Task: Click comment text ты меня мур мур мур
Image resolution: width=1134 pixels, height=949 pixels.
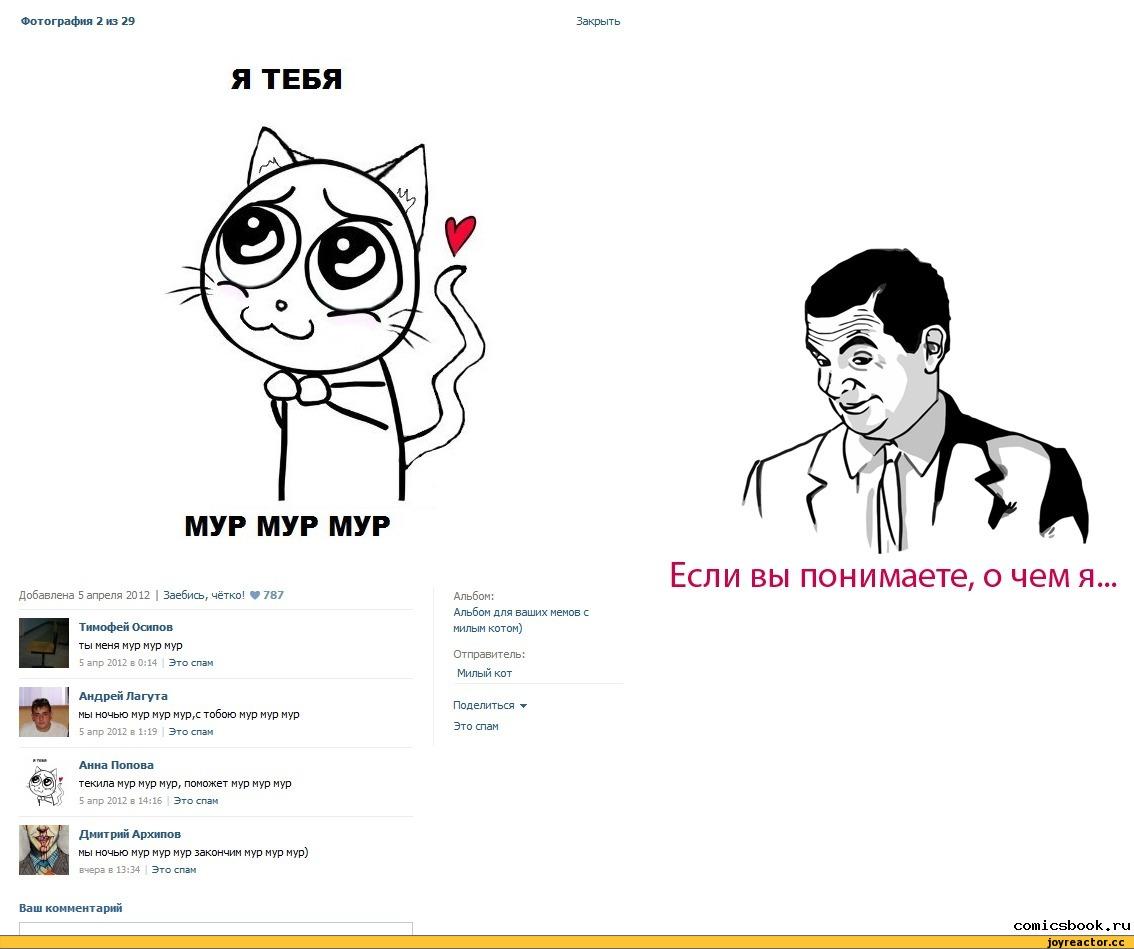Action: [130, 645]
